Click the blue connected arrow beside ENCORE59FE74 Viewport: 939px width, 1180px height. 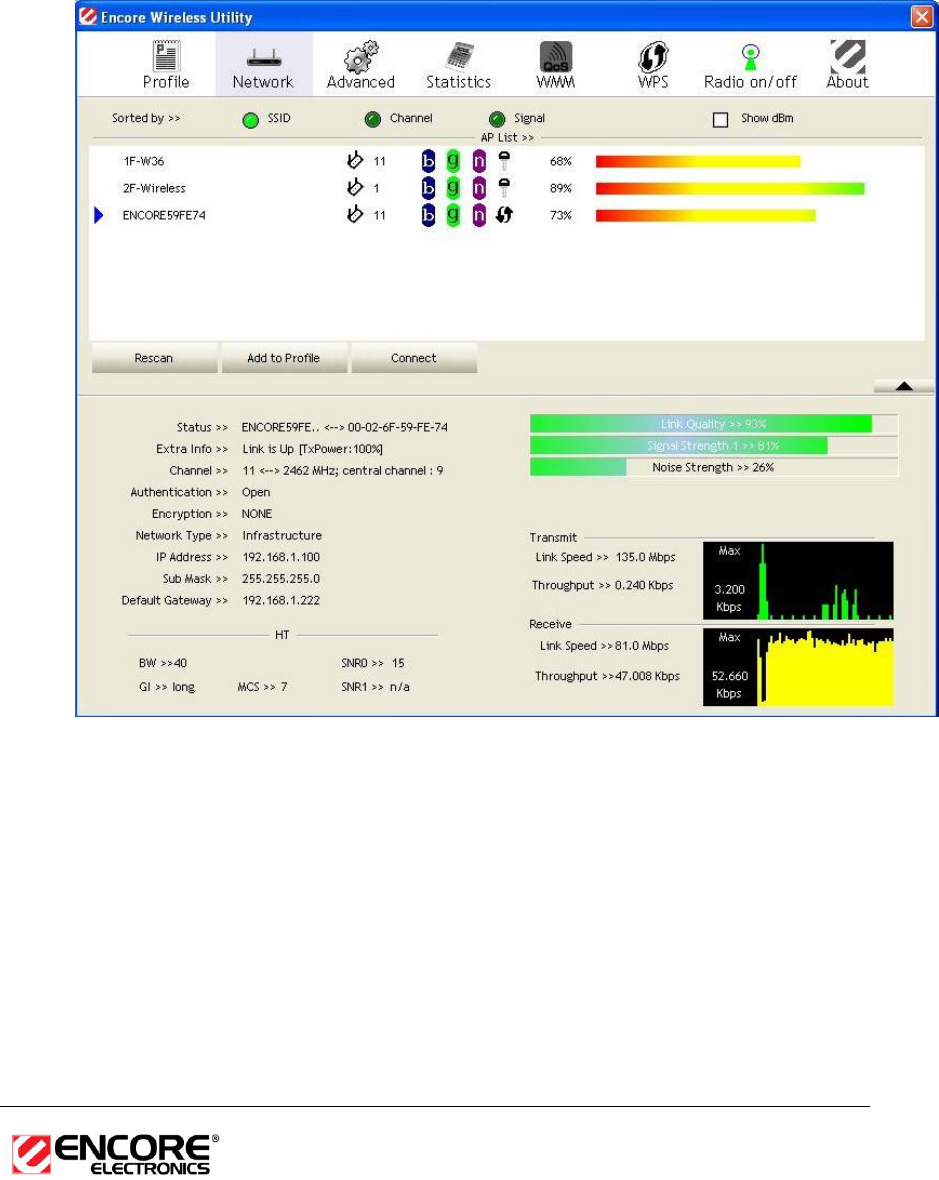[99, 215]
